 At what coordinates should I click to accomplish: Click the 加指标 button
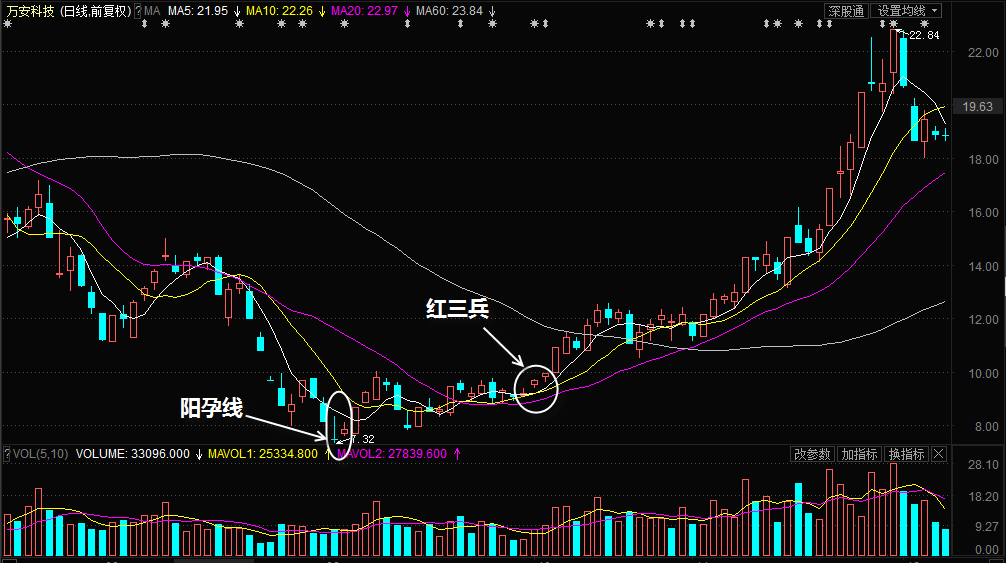pos(859,454)
